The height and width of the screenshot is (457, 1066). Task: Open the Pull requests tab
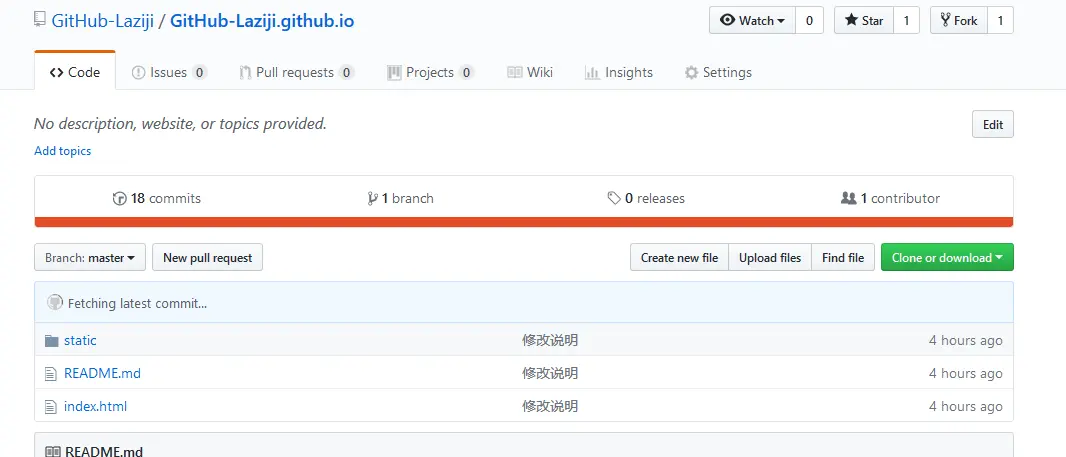296,73
